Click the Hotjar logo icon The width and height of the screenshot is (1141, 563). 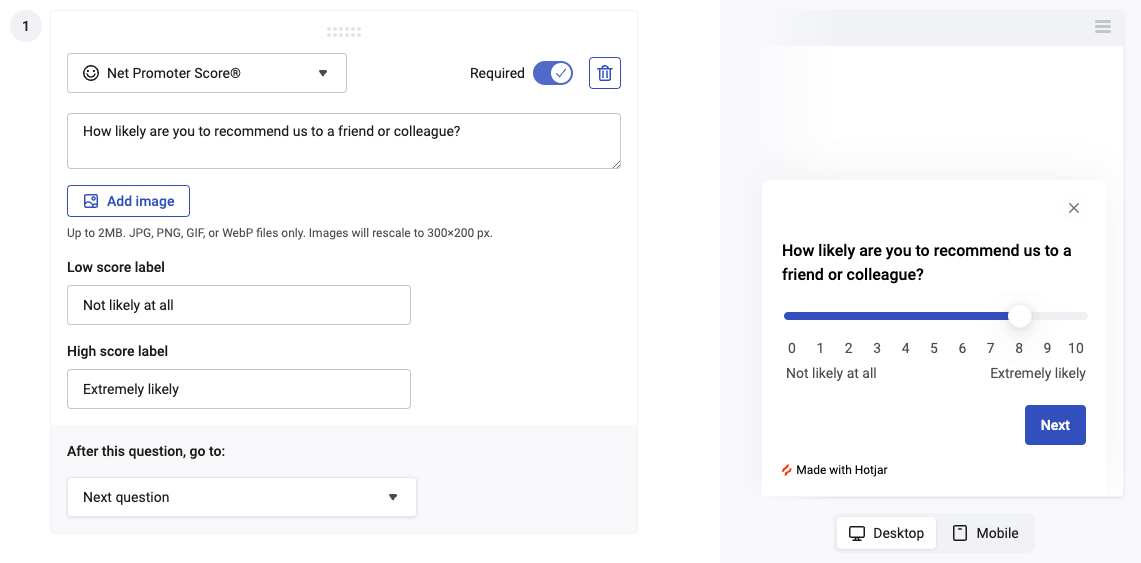(x=787, y=470)
